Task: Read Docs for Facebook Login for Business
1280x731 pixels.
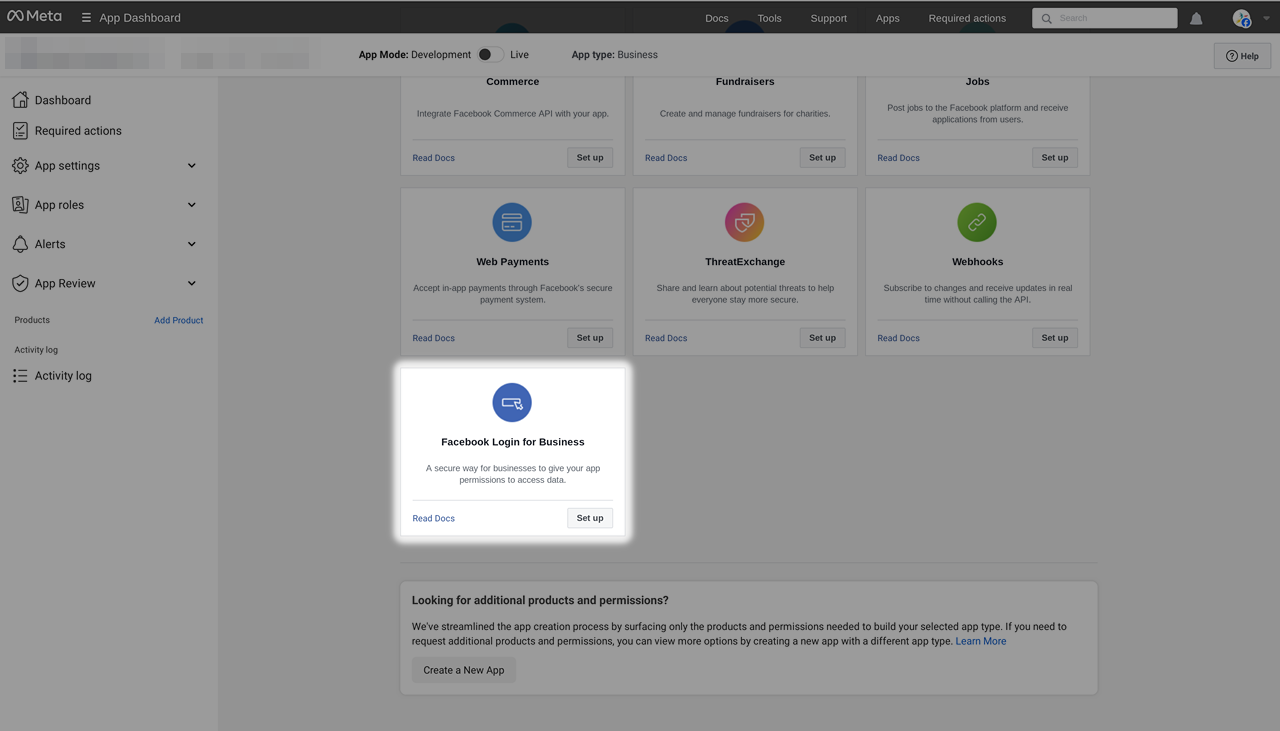Action: pos(434,518)
